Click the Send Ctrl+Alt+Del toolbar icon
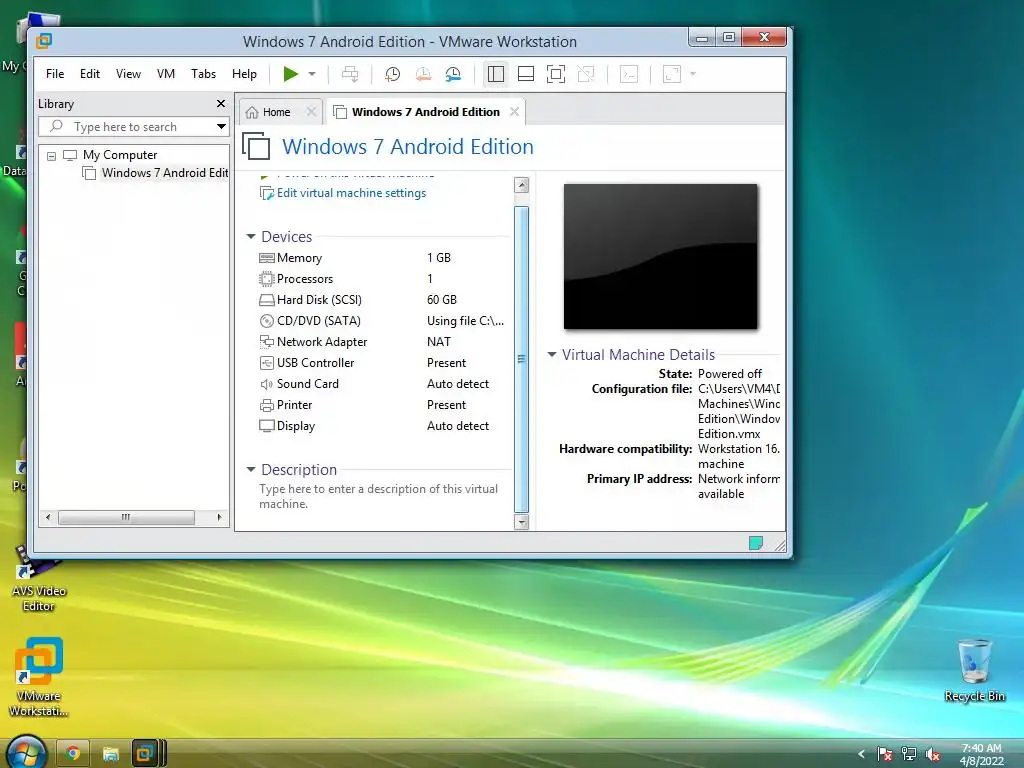This screenshot has width=1024, height=768. pos(350,74)
